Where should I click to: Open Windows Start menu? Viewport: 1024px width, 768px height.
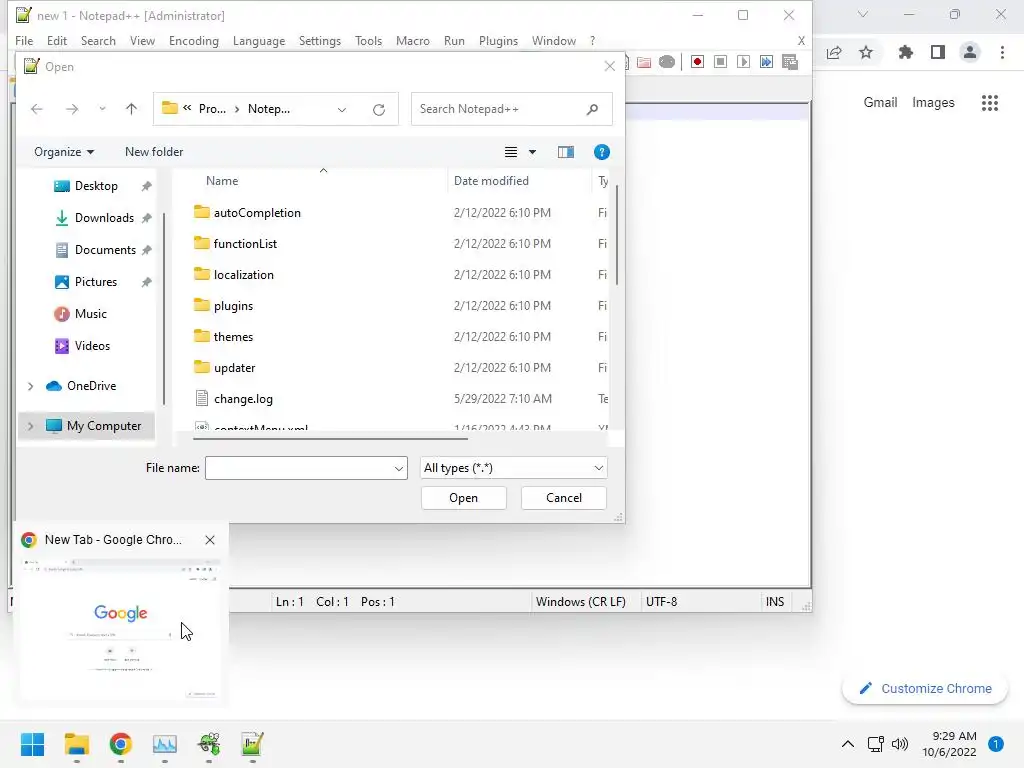pyautogui.click(x=32, y=744)
